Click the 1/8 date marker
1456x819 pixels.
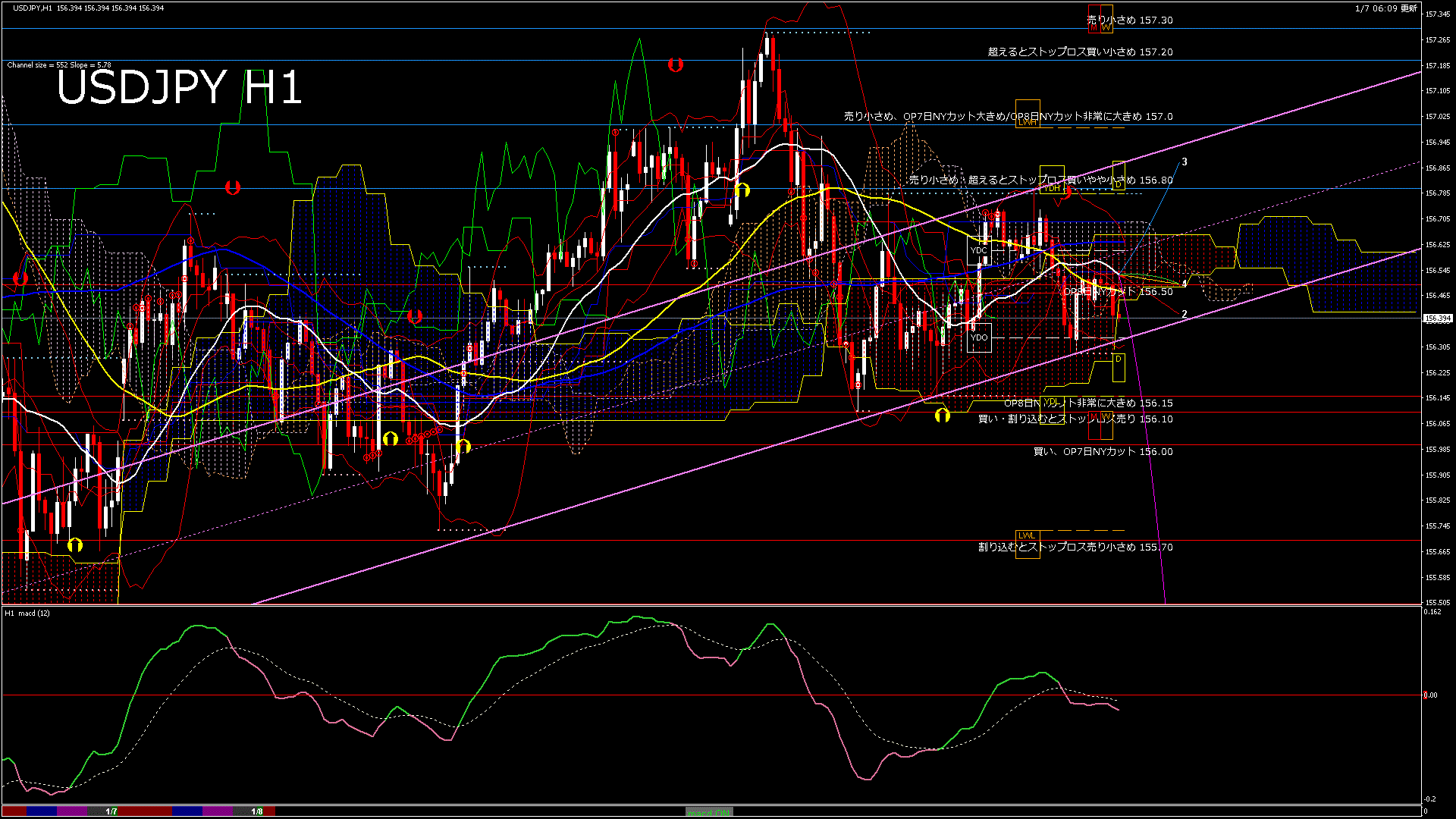[x=257, y=811]
